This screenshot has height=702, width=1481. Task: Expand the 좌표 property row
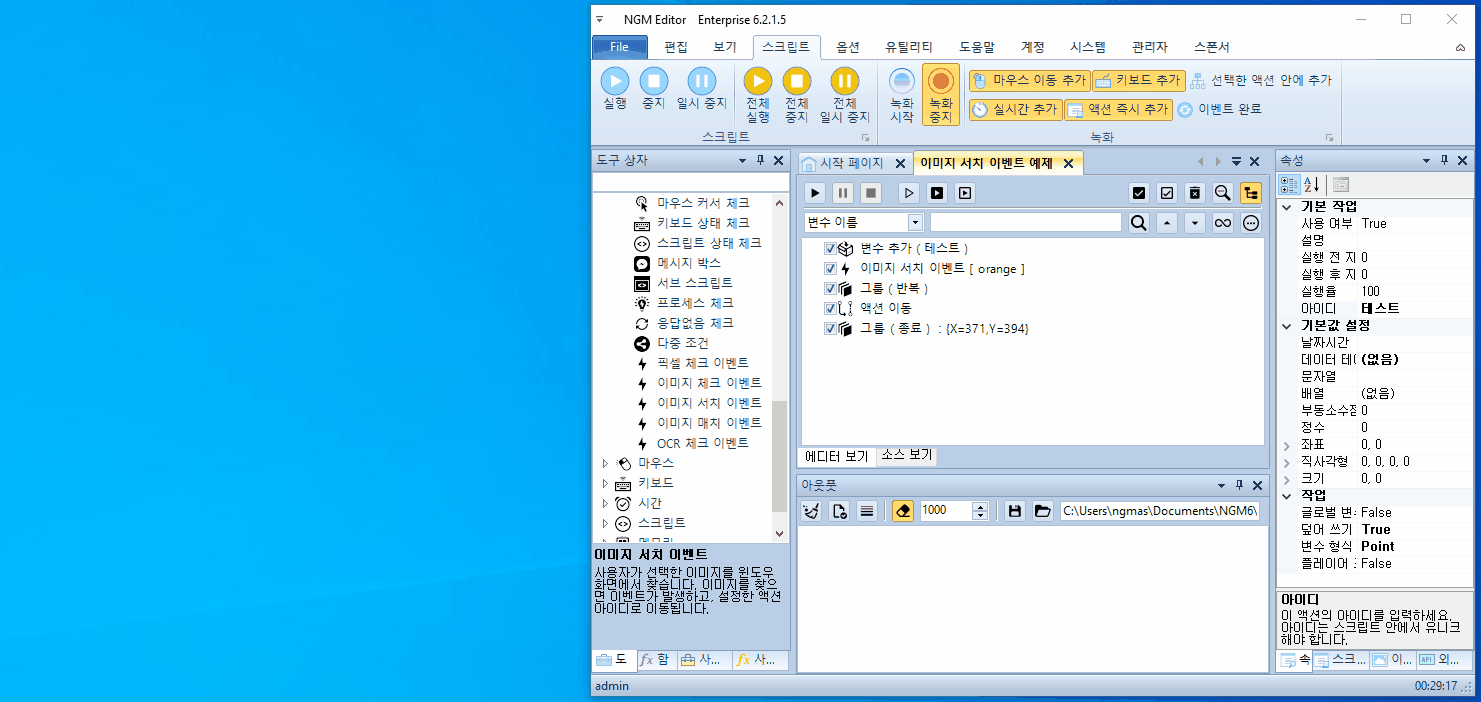[x=1287, y=444]
